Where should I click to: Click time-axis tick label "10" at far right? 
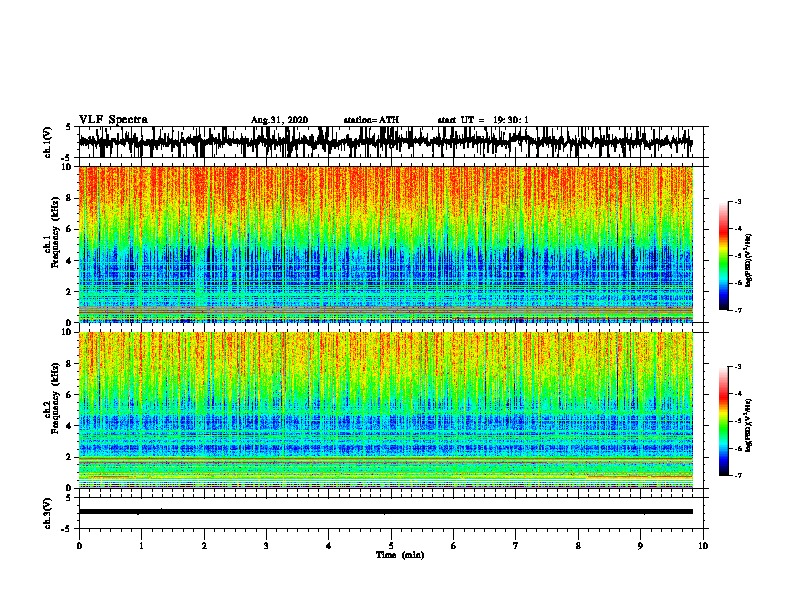[703, 546]
